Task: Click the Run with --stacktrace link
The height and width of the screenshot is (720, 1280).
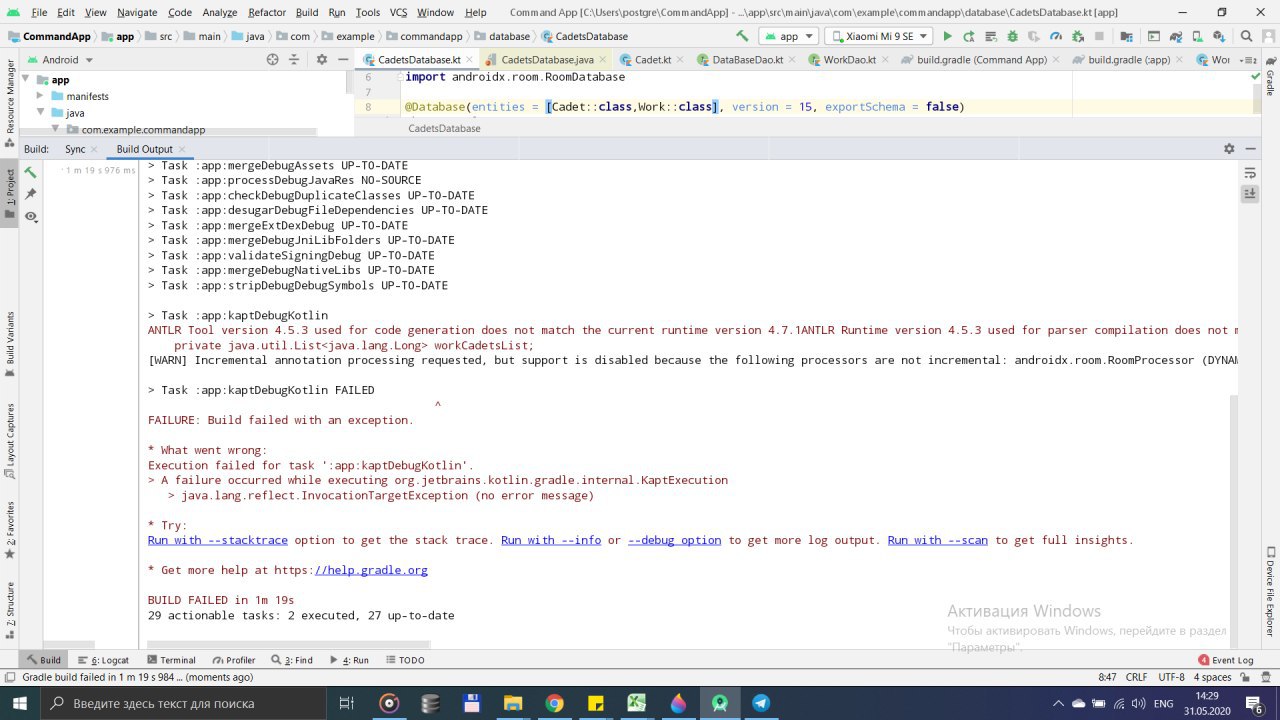Action: pos(217,540)
